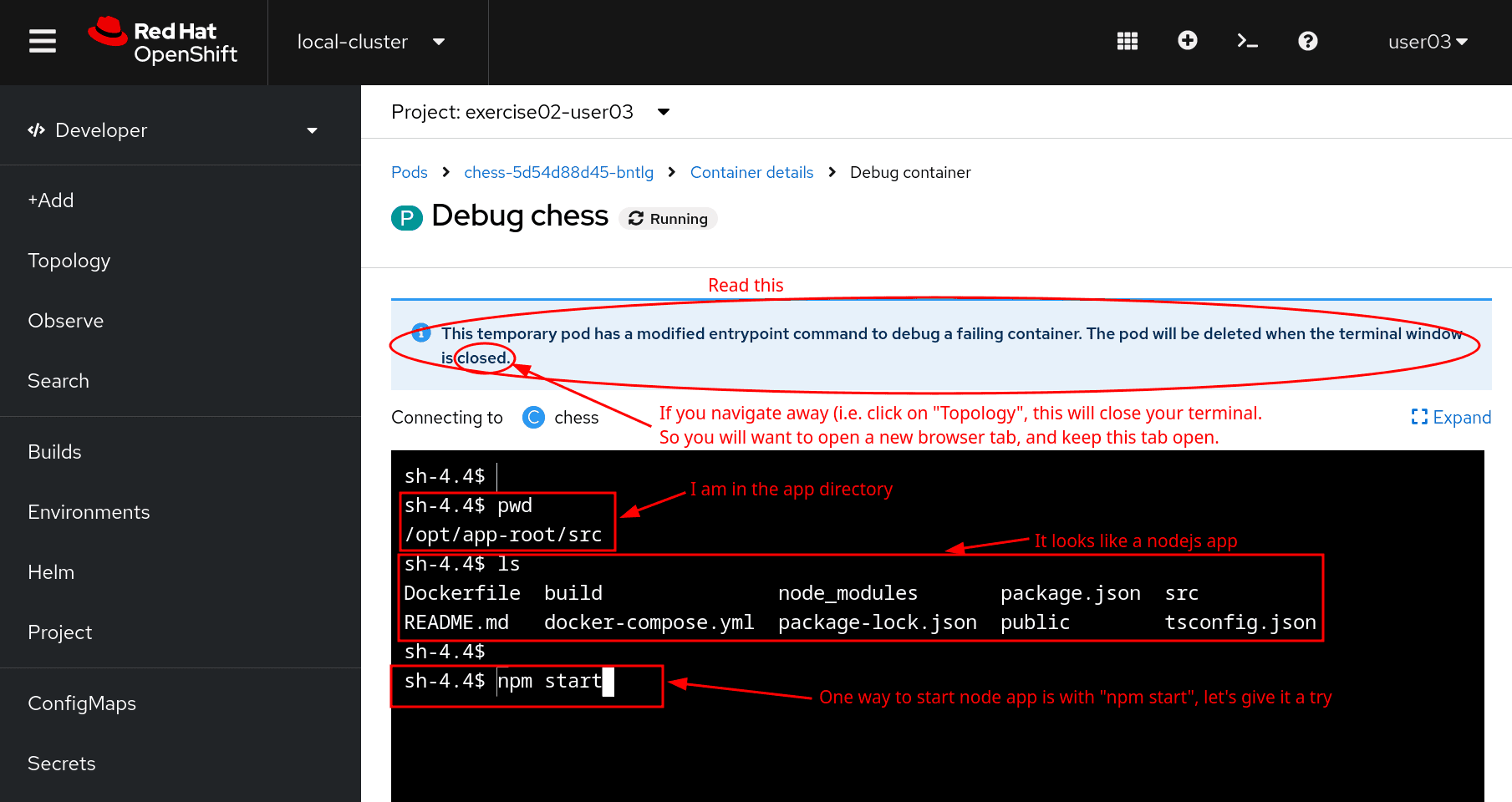The height and width of the screenshot is (802, 1512).
Task: Click the Running status sync icon
Action: click(x=636, y=218)
